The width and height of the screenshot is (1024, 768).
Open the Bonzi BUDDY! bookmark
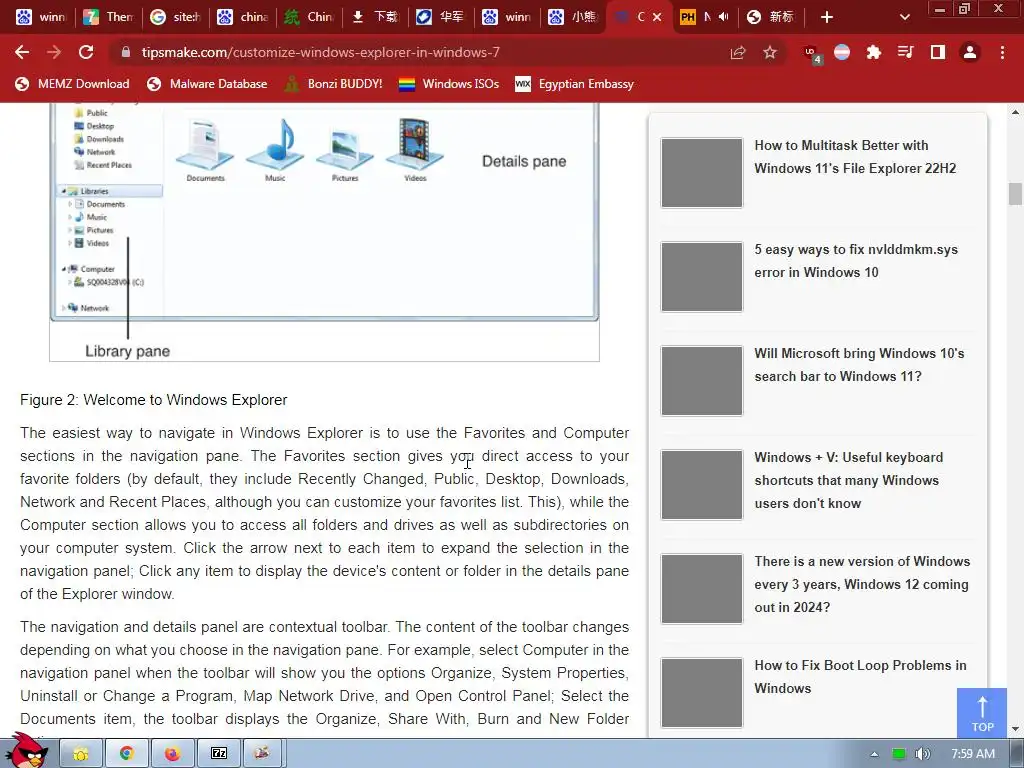(x=334, y=84)
